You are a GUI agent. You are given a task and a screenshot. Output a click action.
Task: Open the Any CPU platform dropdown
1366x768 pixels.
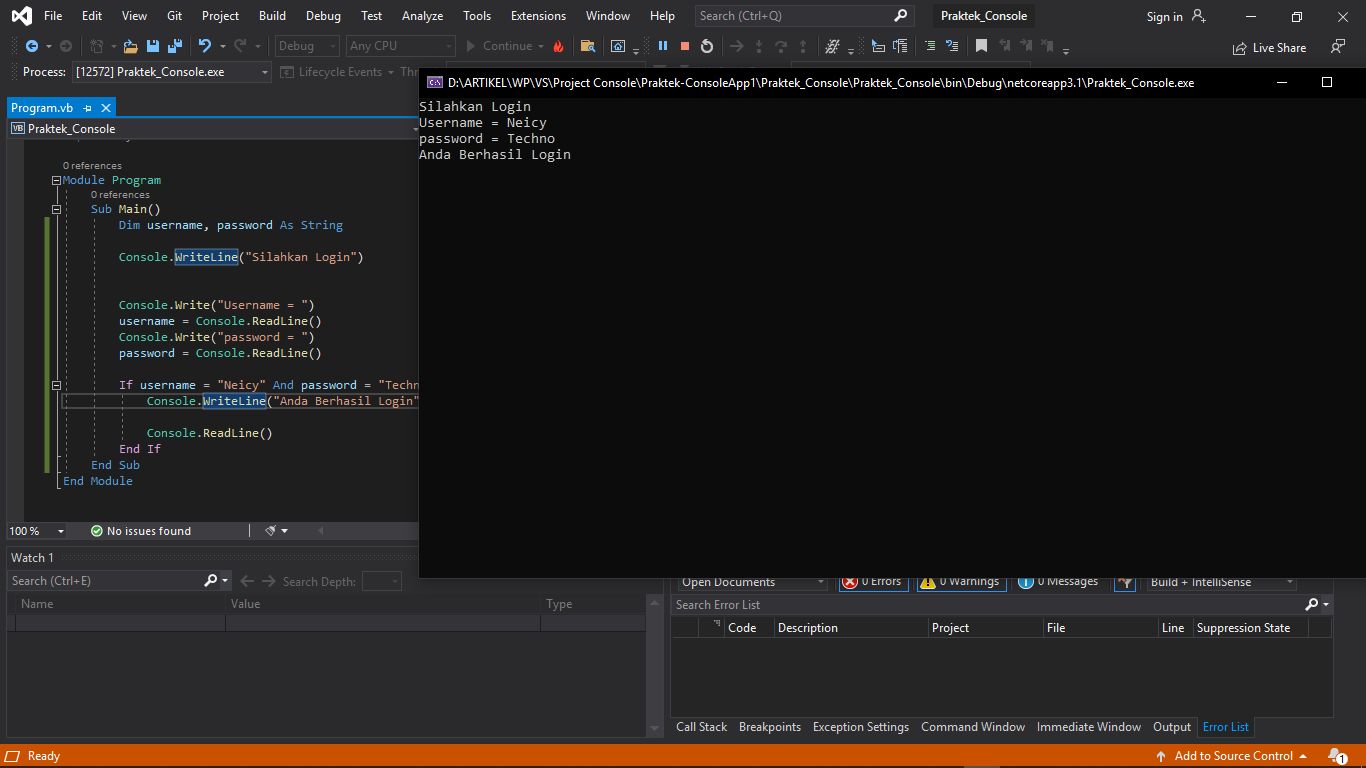pyautogui.click(x=400, y=46)
